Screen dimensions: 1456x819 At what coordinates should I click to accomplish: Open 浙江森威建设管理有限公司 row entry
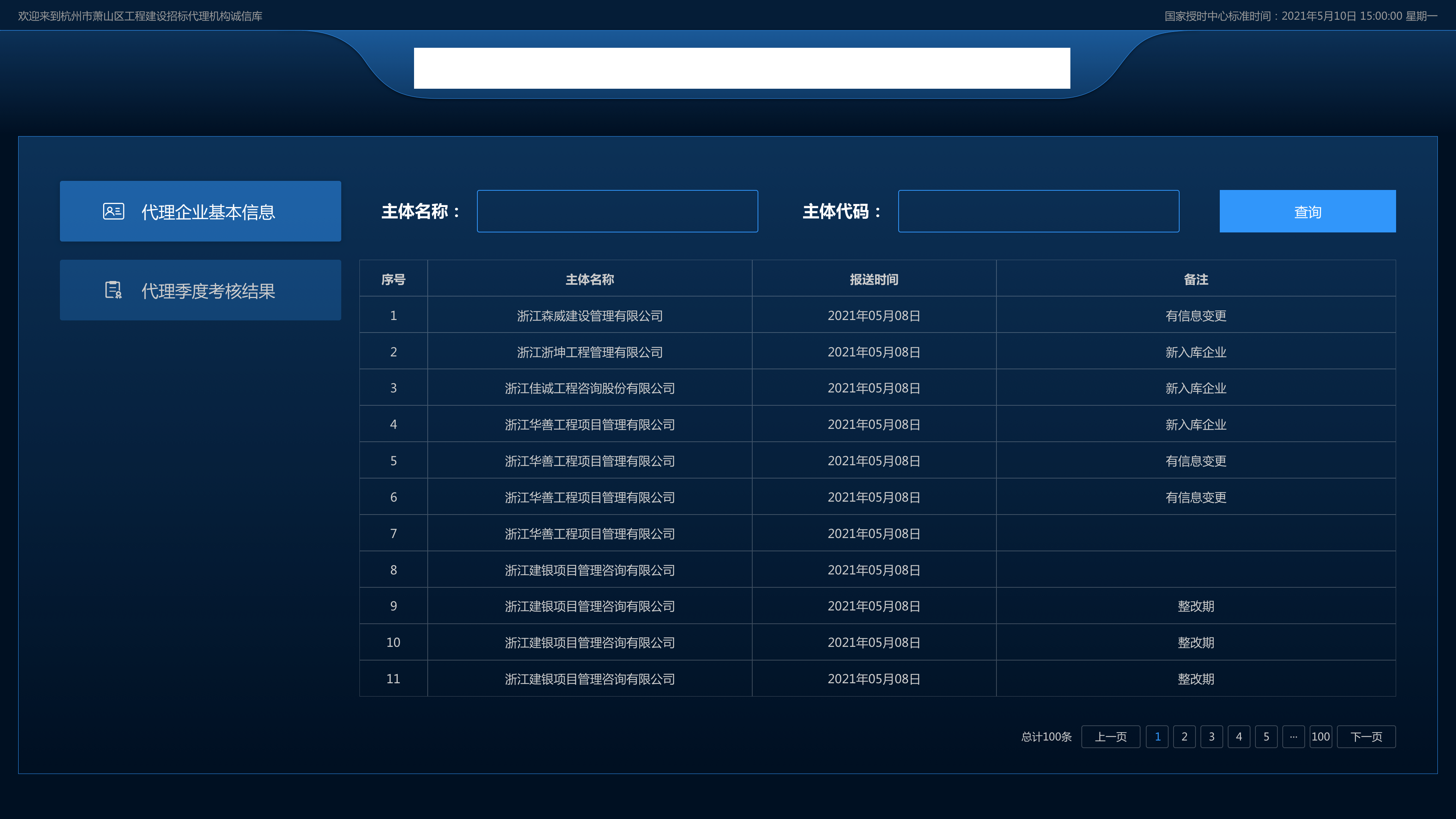tap(590, 315)
